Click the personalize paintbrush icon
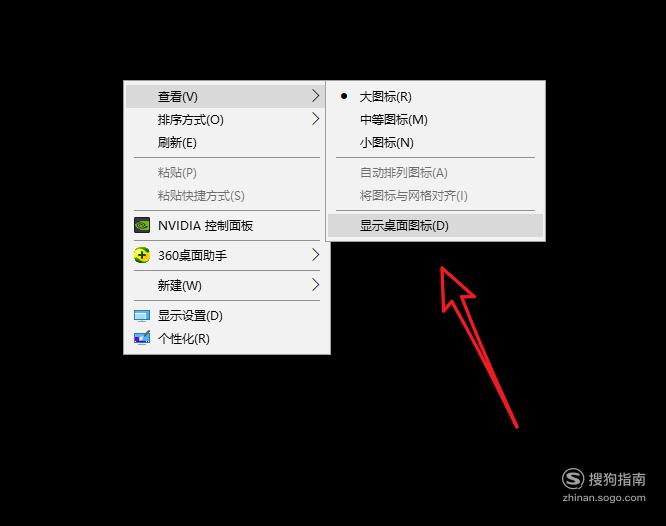Viewport: 666px width, 526px height. pos(142,338)
